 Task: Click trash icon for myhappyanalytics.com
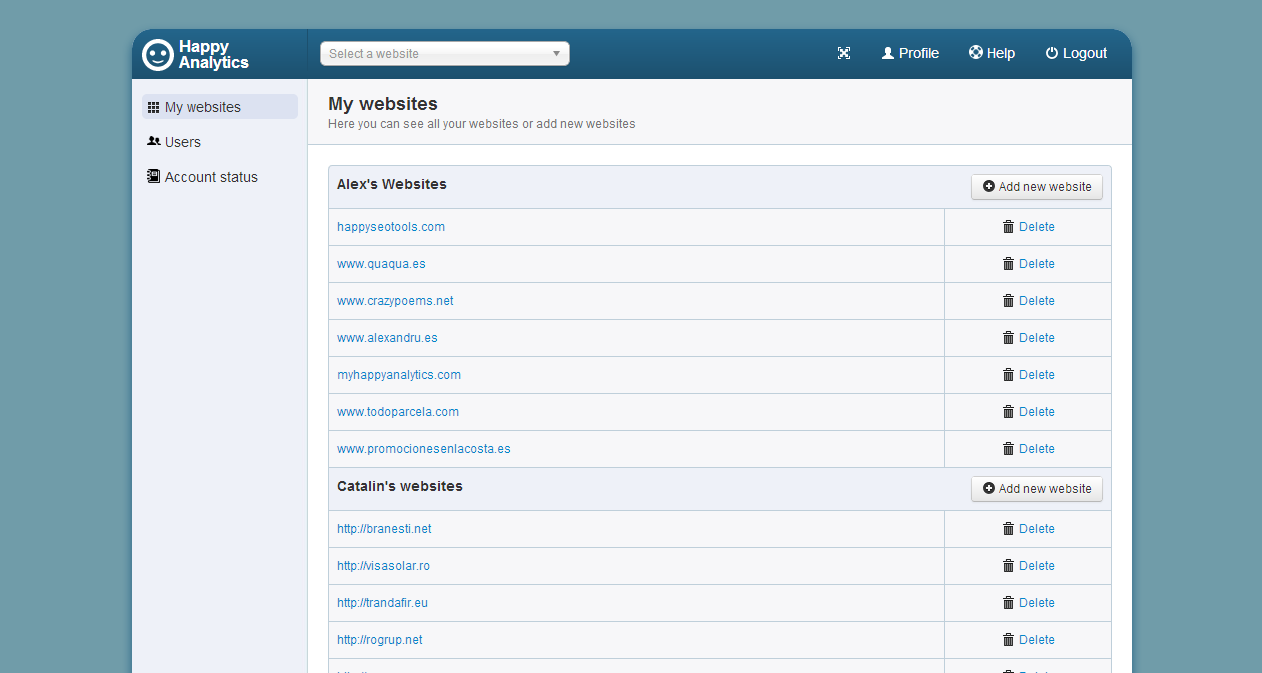[x=1008, y=375]
